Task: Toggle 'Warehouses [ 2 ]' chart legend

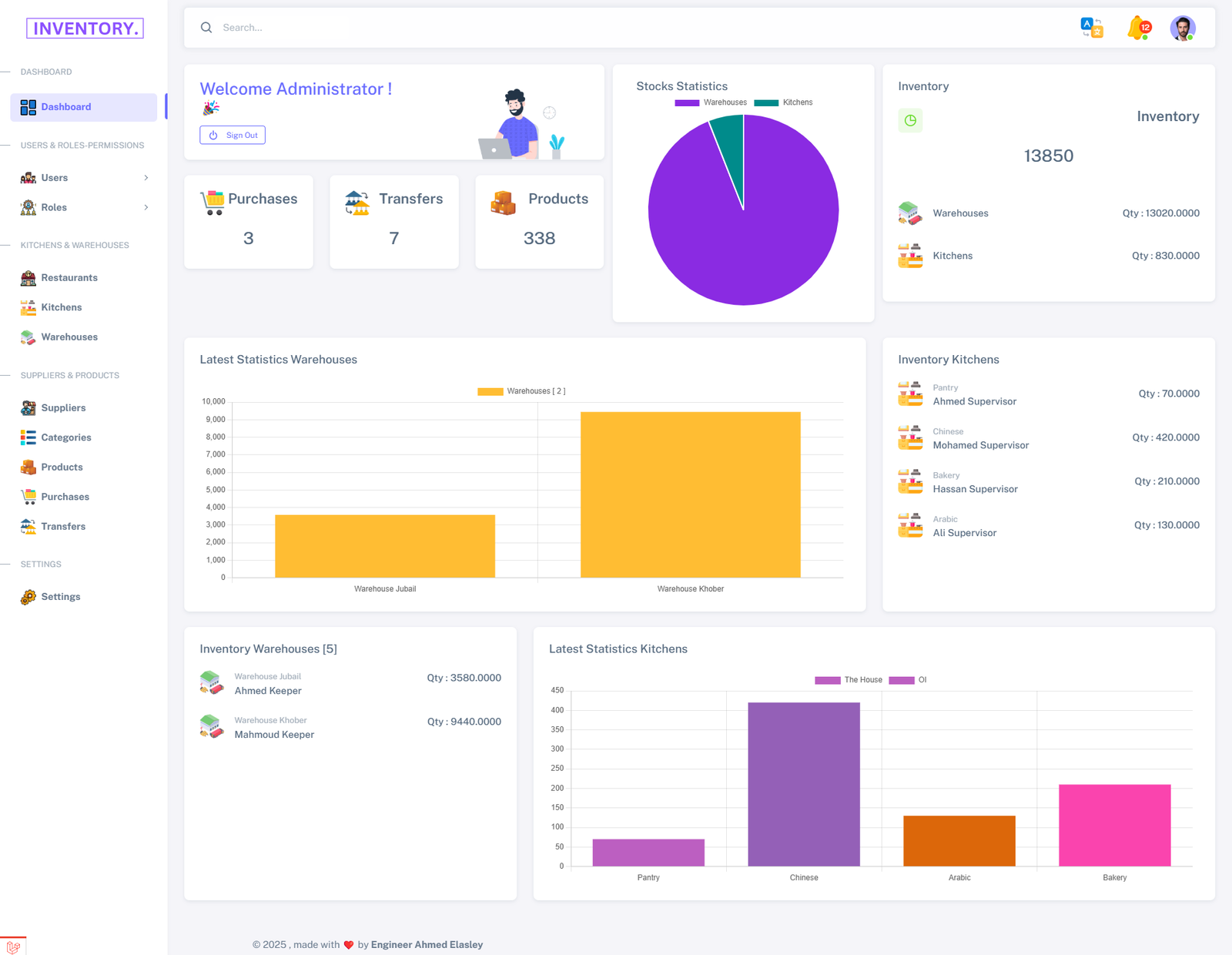Action: click(521, 391)
